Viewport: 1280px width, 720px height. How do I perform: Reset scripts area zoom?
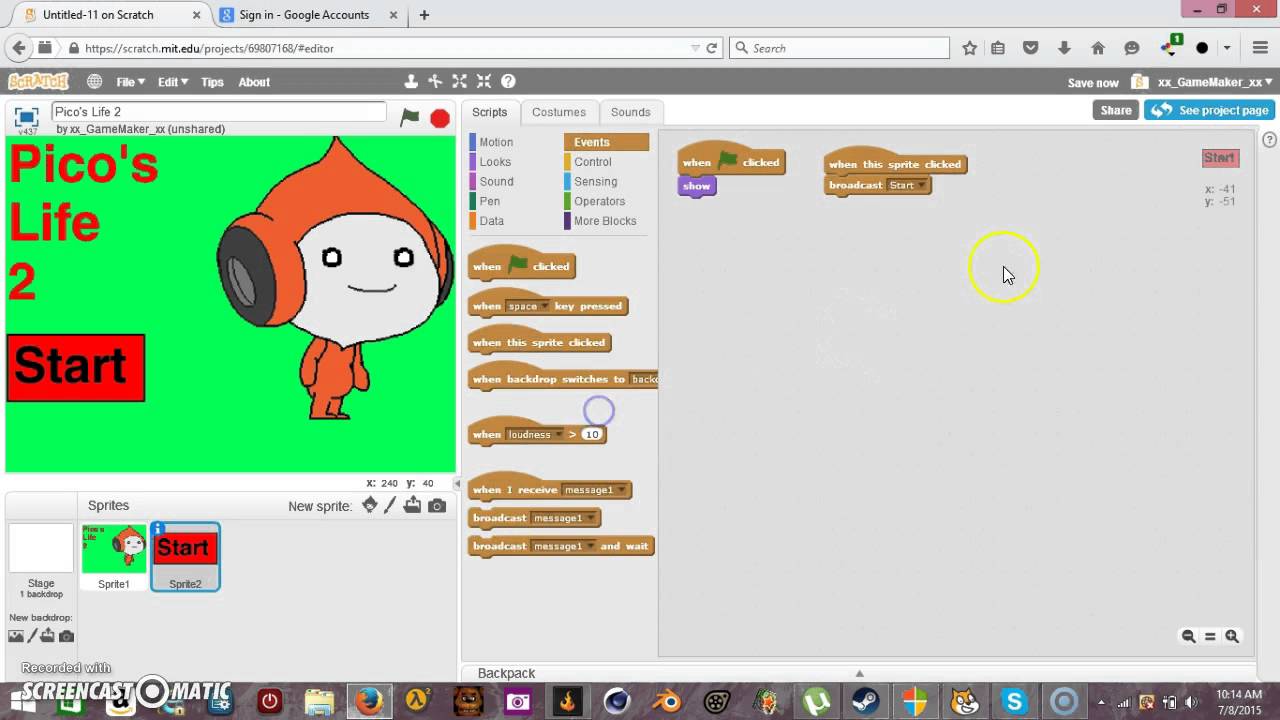[x=1210, y=636]
